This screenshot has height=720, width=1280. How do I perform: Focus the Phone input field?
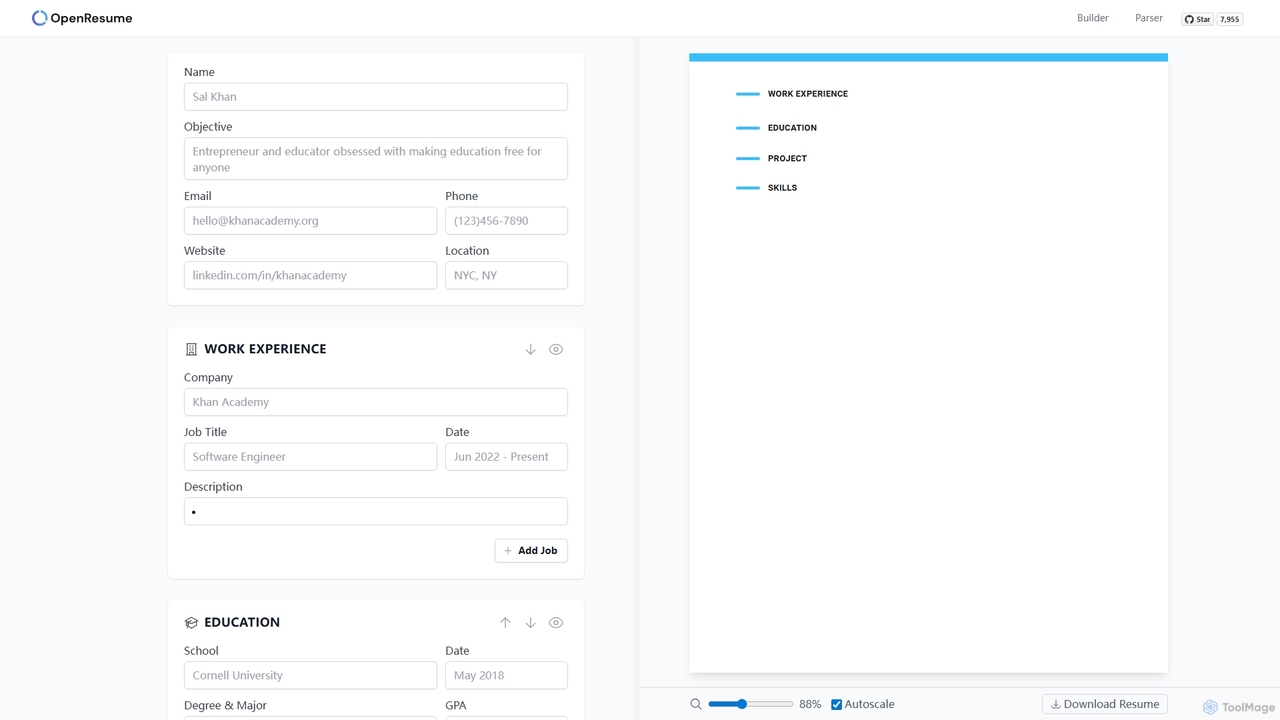[506, 221]
